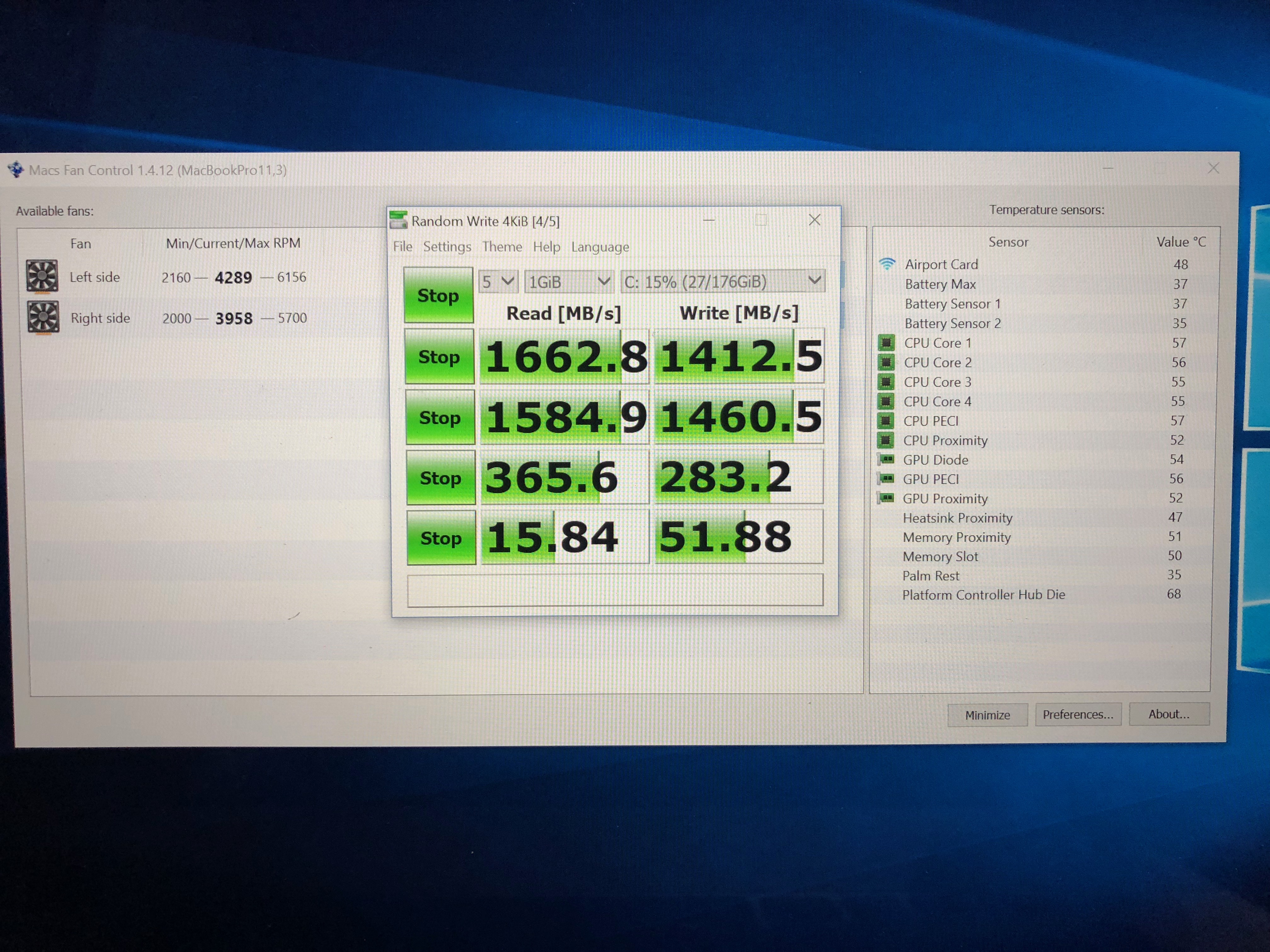Image resolution: width=1270 pixels, height=952 pixels.
Task: Open the test size dropdown showing 1GiB
Action: tap(569, 282)
